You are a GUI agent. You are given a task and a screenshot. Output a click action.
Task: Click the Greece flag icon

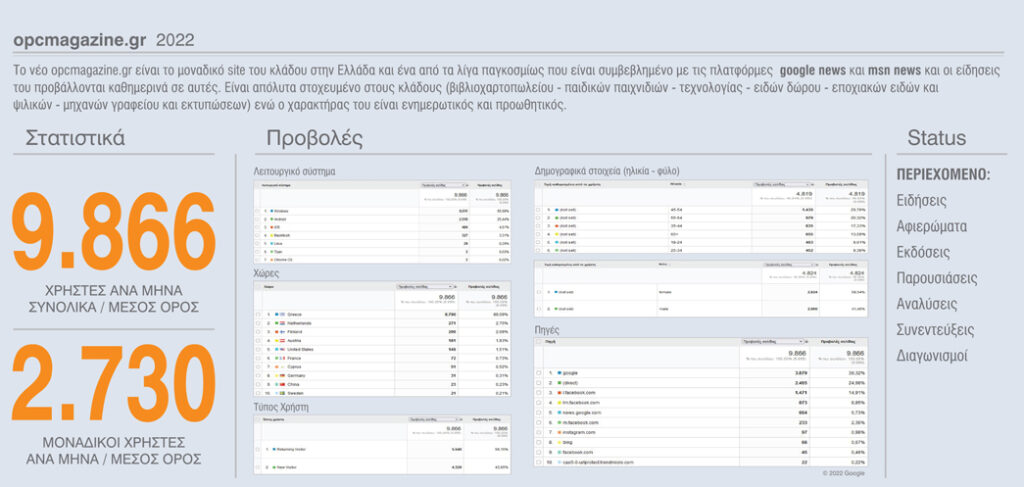click(x=283, y=315)
